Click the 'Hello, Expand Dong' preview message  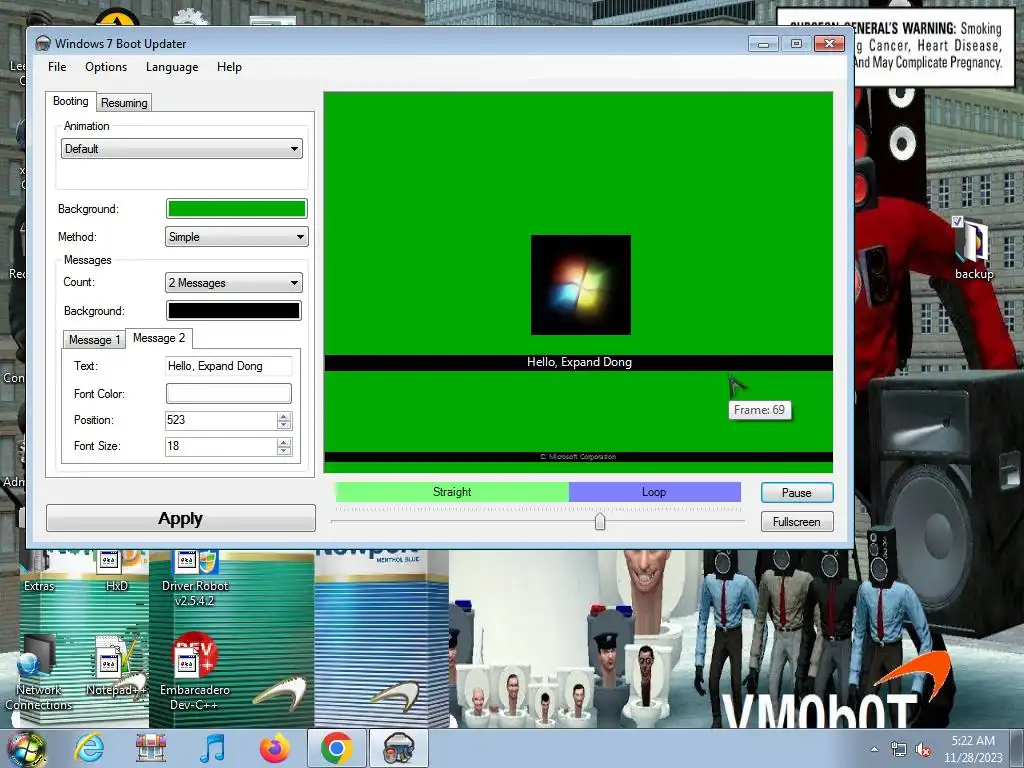(579, 362)
